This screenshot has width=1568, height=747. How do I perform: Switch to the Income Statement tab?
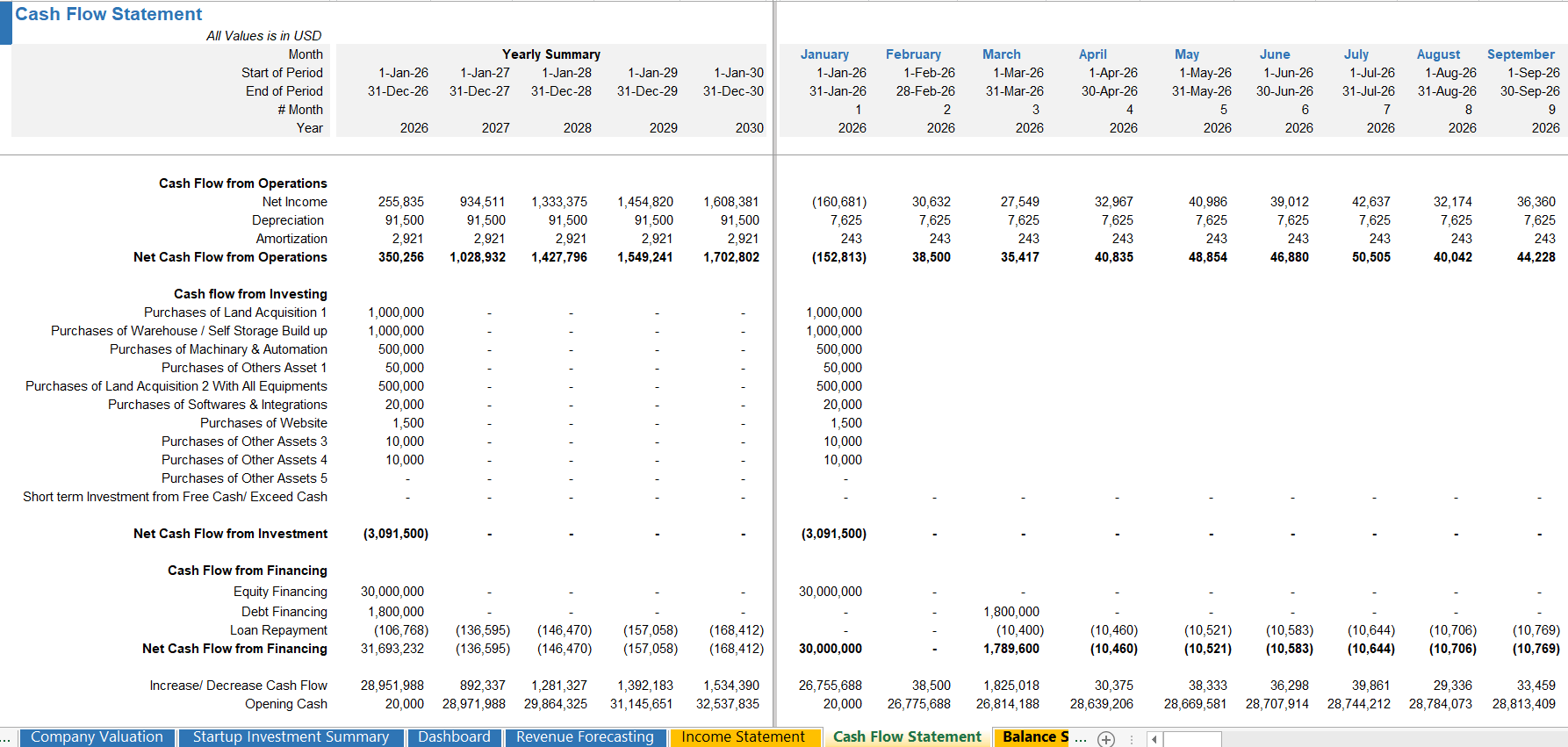click(x=743, y=737)
